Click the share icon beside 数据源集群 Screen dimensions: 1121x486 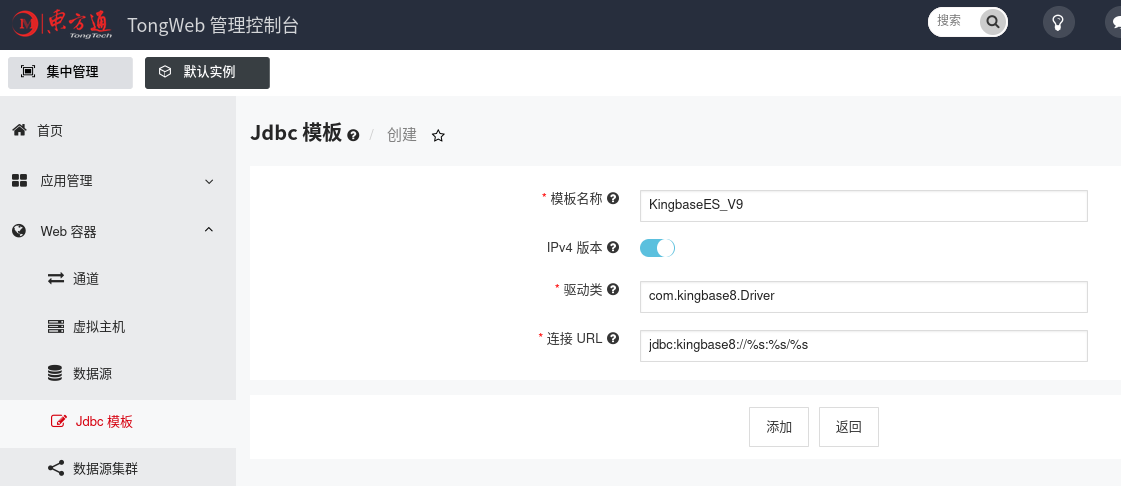pyautogui.click(x=56, y=468)
